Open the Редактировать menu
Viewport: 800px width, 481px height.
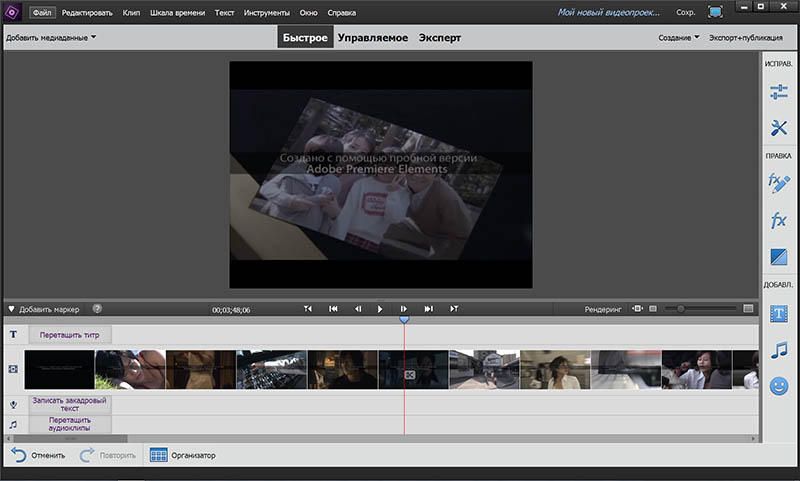point(87,13)
